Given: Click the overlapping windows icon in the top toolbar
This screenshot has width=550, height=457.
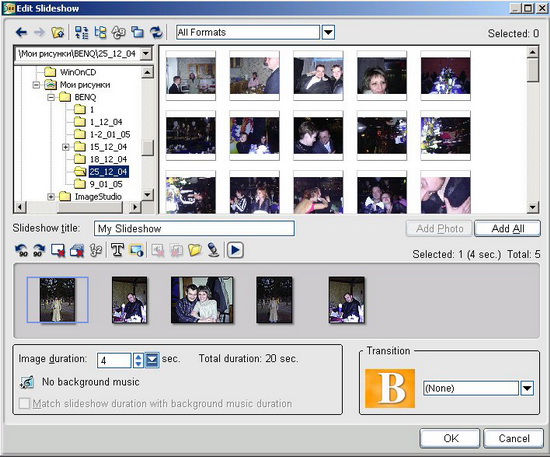Looking at the screenshot, I should pyautogui.click(x=137, y=33).
